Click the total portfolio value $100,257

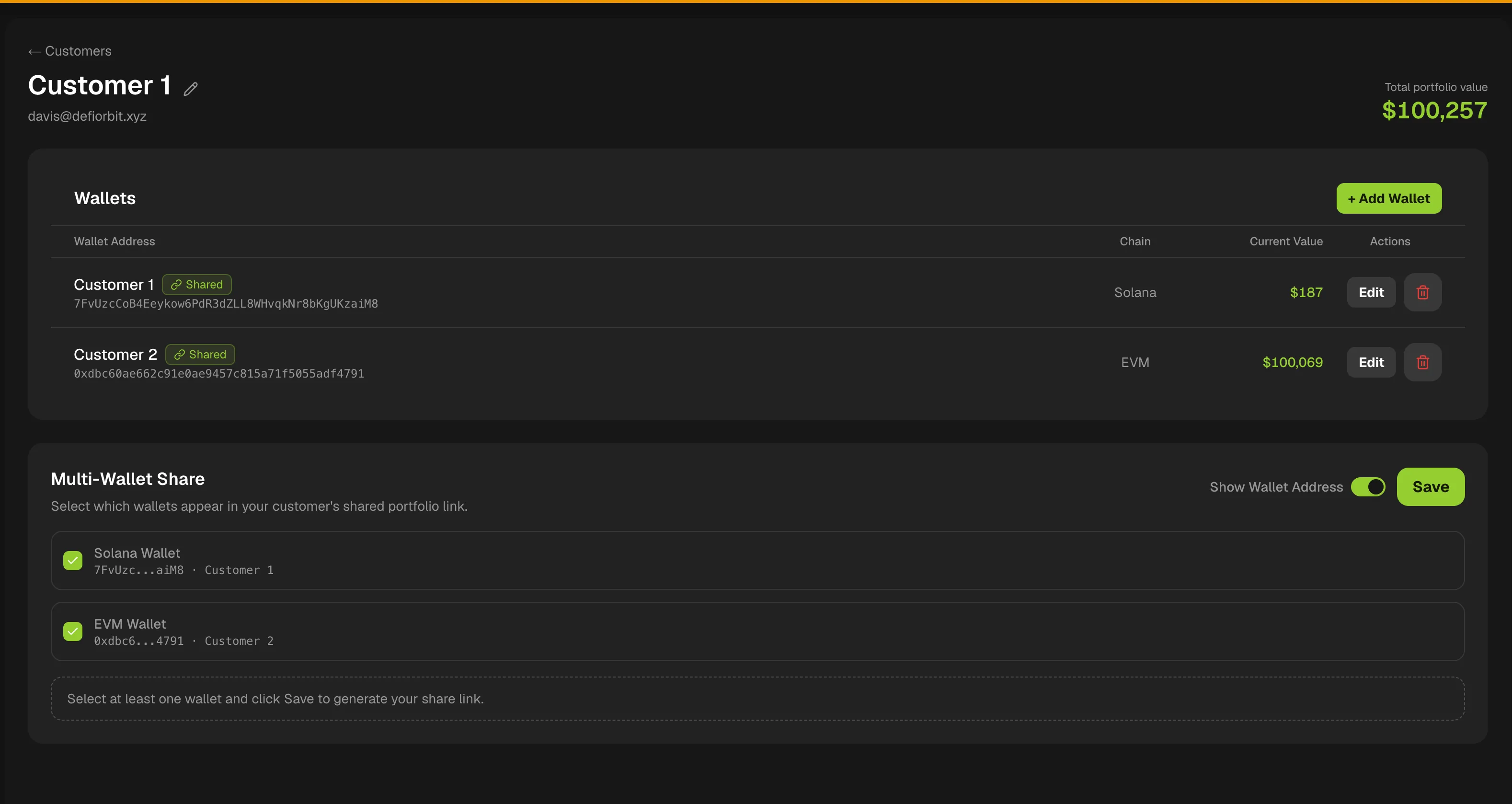tap(1434, 110)
